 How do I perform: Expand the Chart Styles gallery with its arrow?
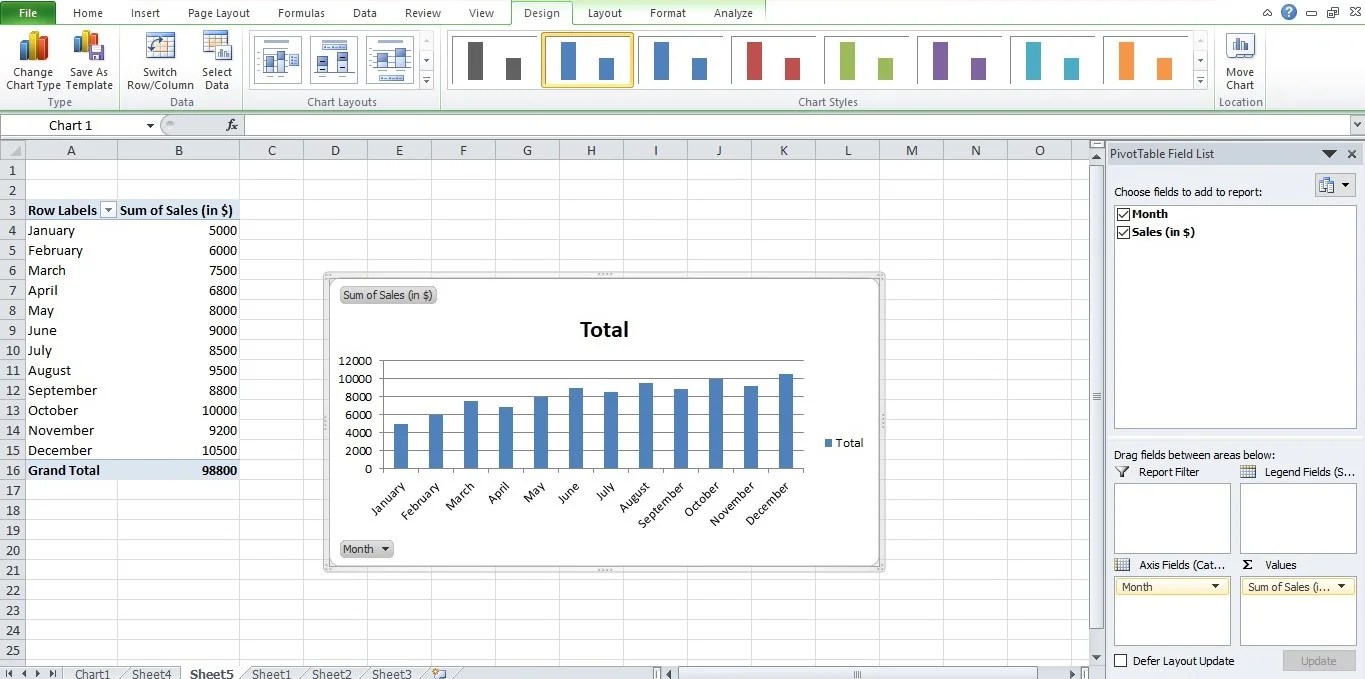click(x=1199, y=80)
